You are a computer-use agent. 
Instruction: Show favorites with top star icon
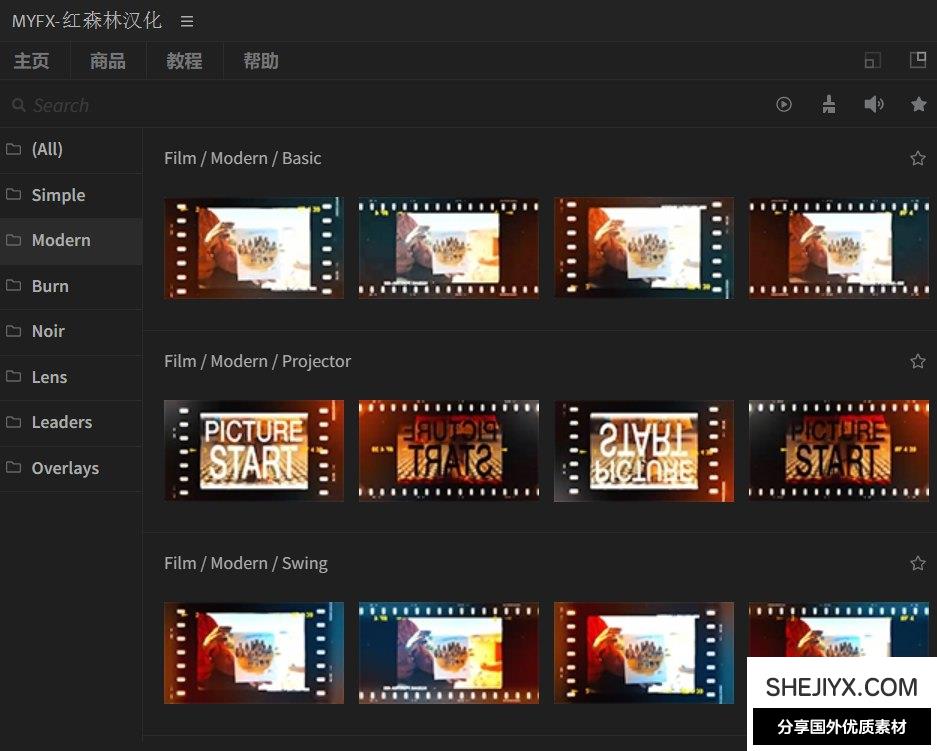pyautogui.click(x=918, y=104)
